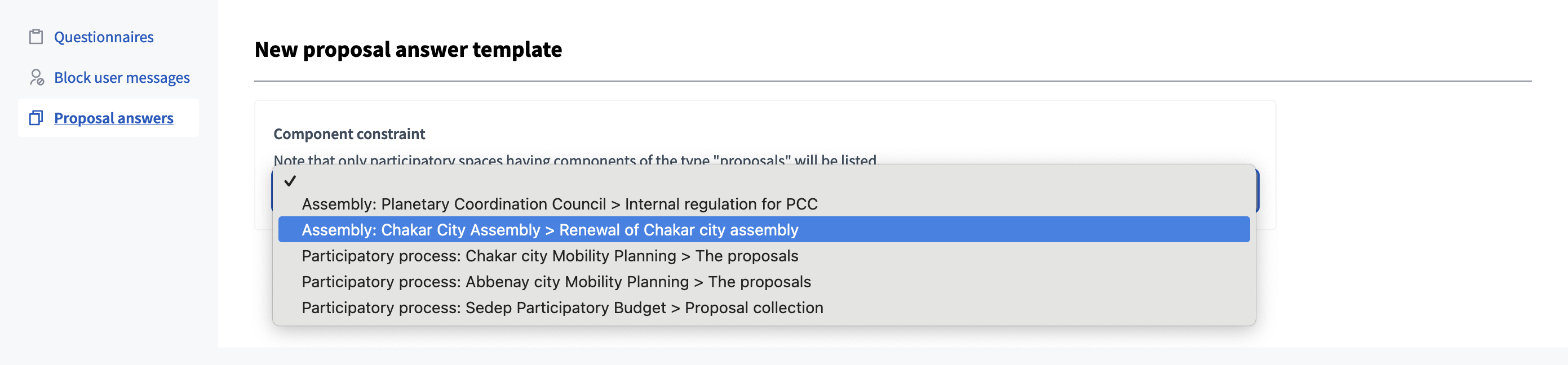Screen dimensions: 1568x365
Task: Pick Abbenay city Mobility Planning proposals option
Action: tap(556, 282)
